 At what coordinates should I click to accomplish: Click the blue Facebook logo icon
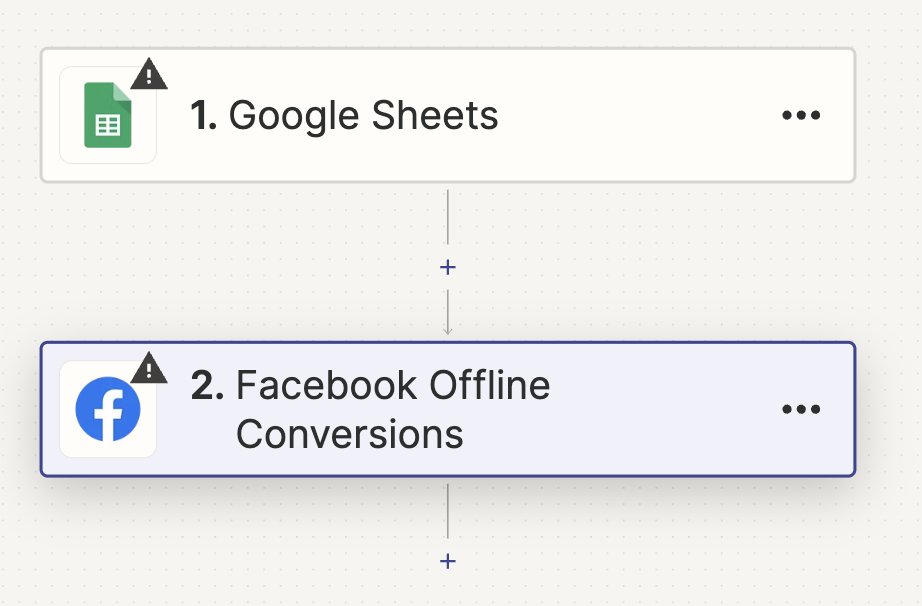(x=108, y=409)
